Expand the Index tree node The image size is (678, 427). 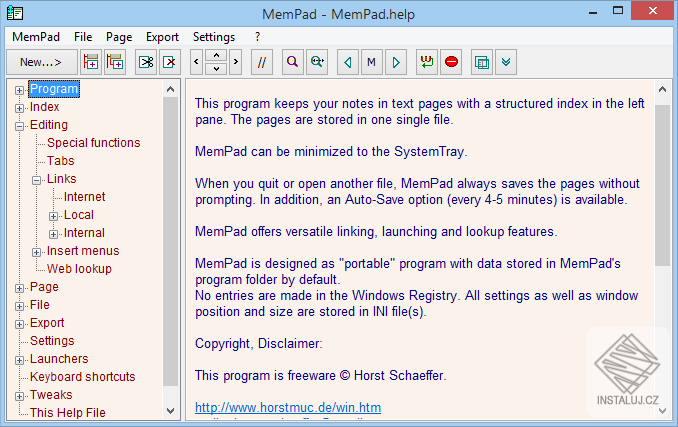click(19, 108)
